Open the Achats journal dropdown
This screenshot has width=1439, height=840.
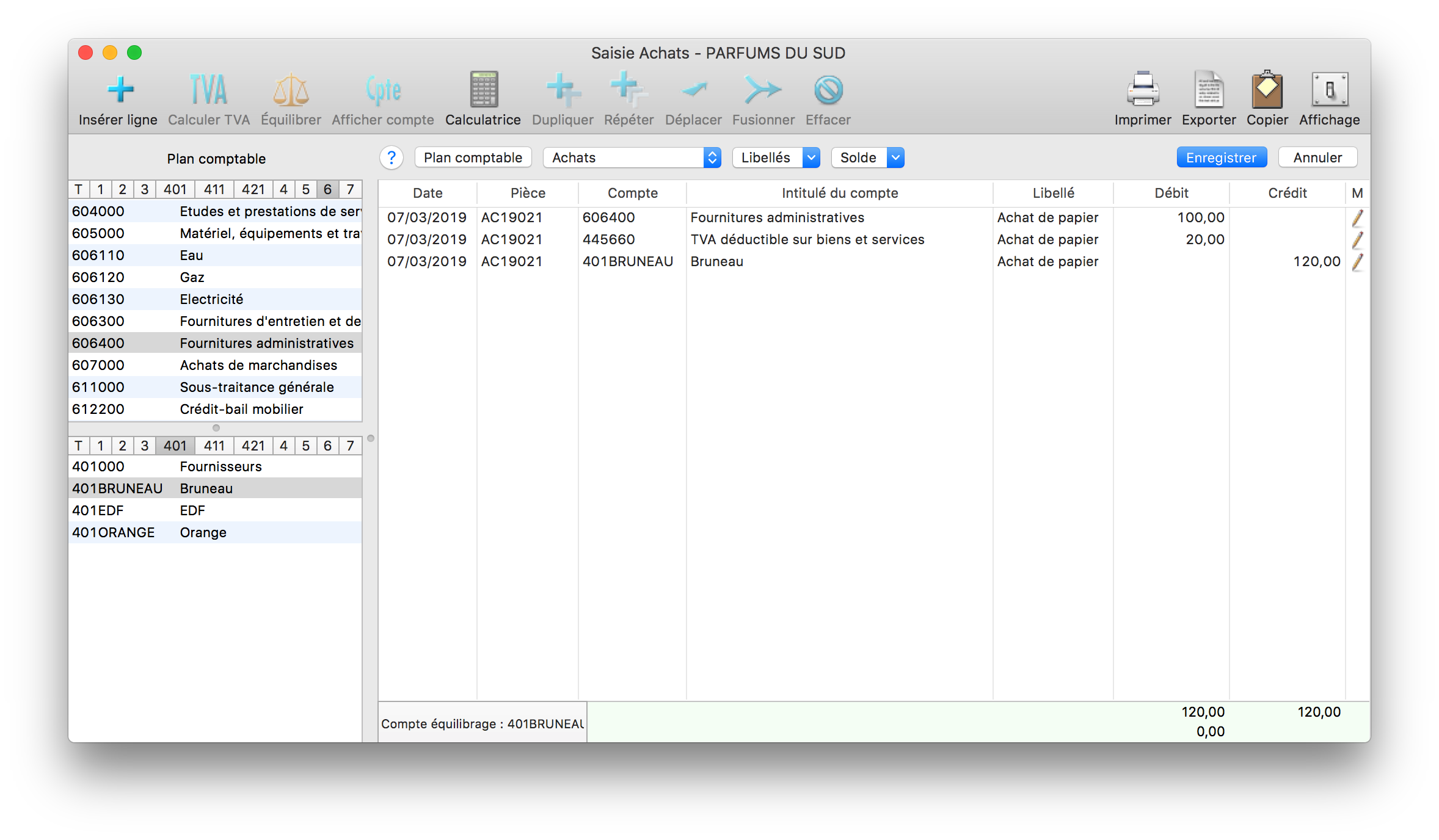[x=632, y=158]
